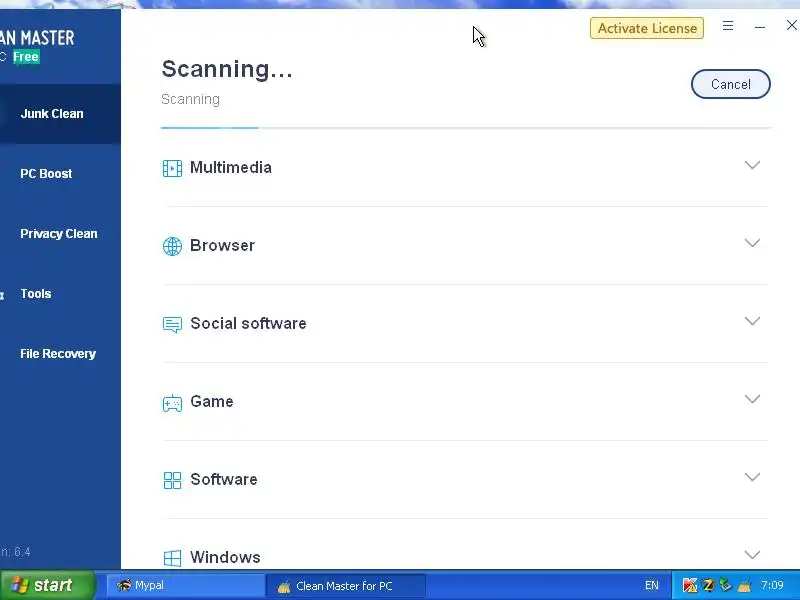
Task: Expand the Windows category chevron
Action: [x=752, y=555]
